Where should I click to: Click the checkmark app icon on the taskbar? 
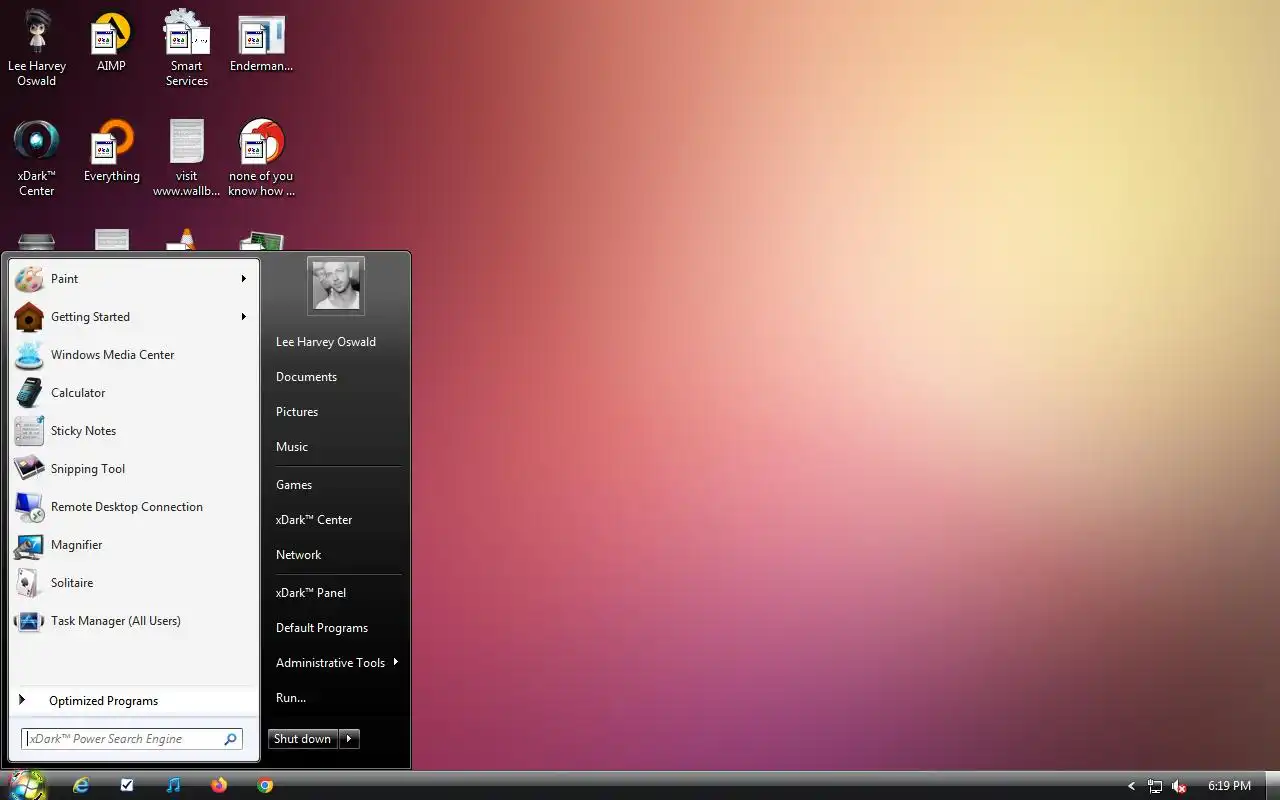127,786
